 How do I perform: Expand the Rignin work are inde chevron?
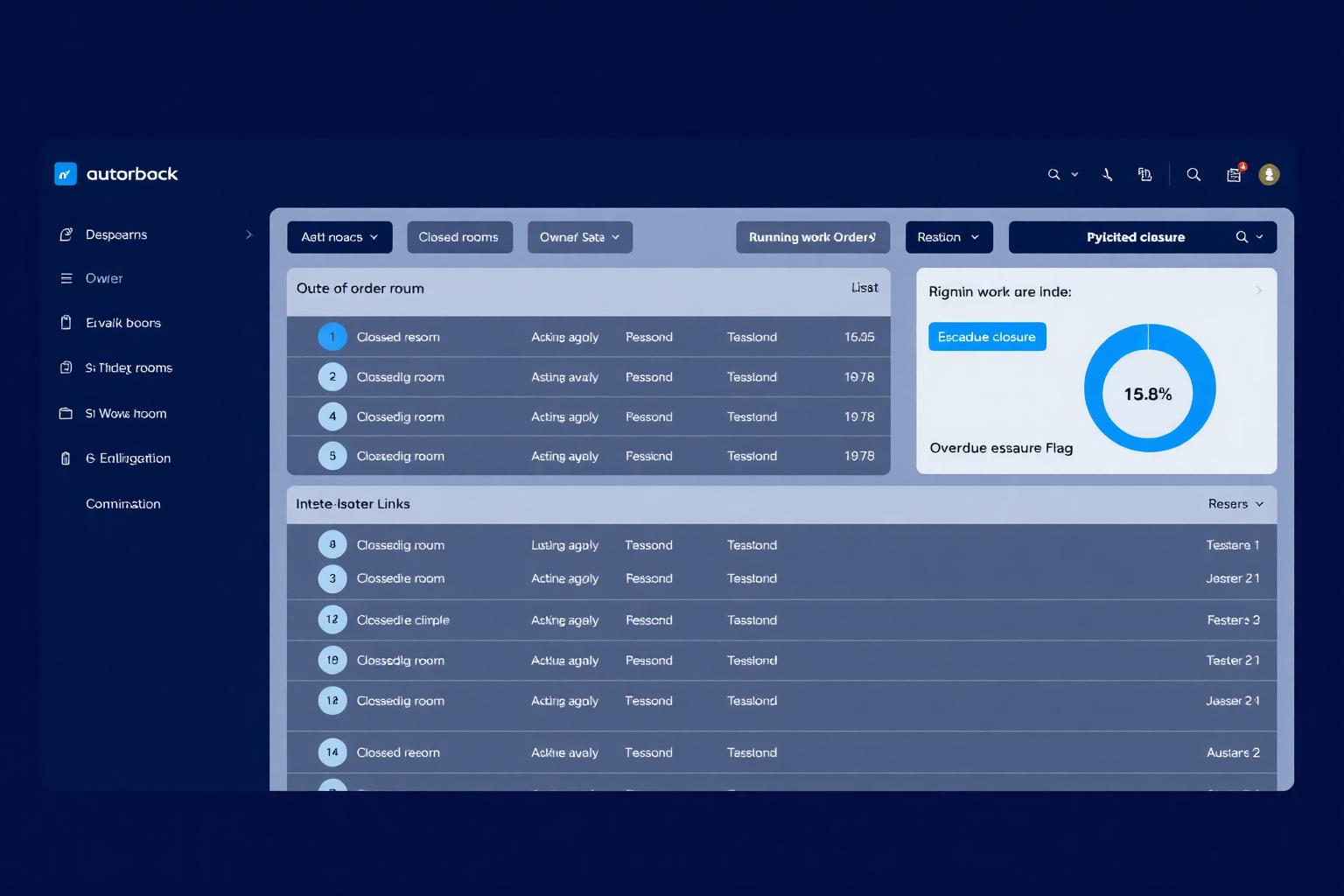click(1259, 290)
